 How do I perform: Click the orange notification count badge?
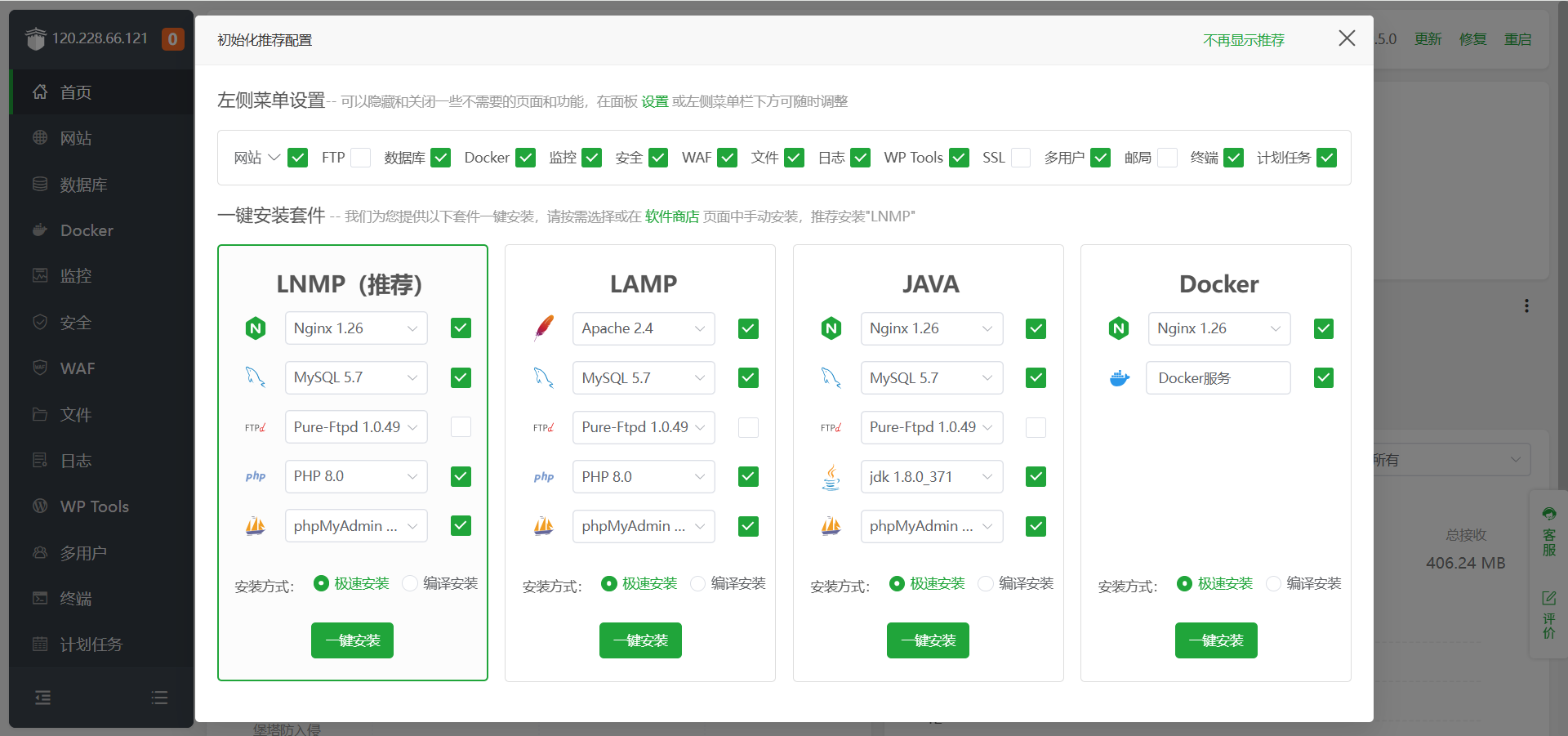point(172,38)
